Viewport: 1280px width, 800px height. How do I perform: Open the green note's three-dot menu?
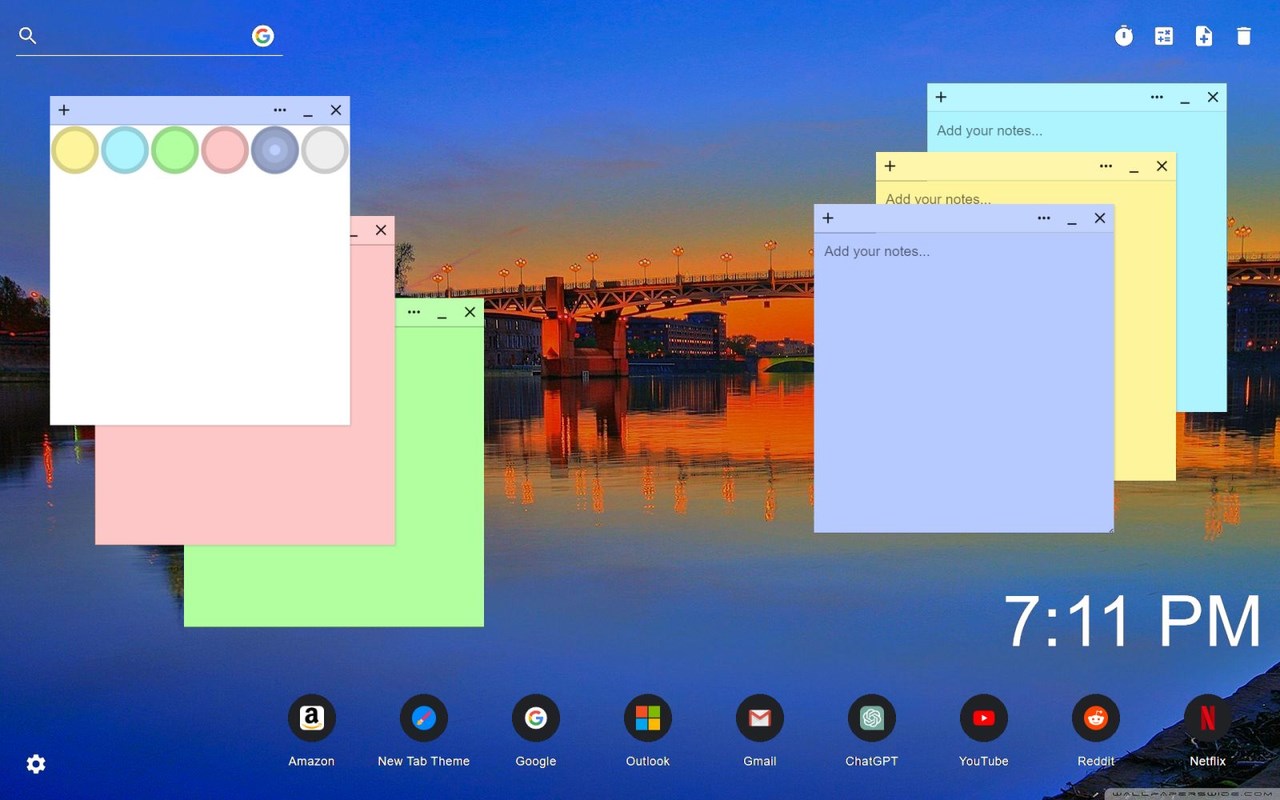pyautogui.click(x=414, y=312)
